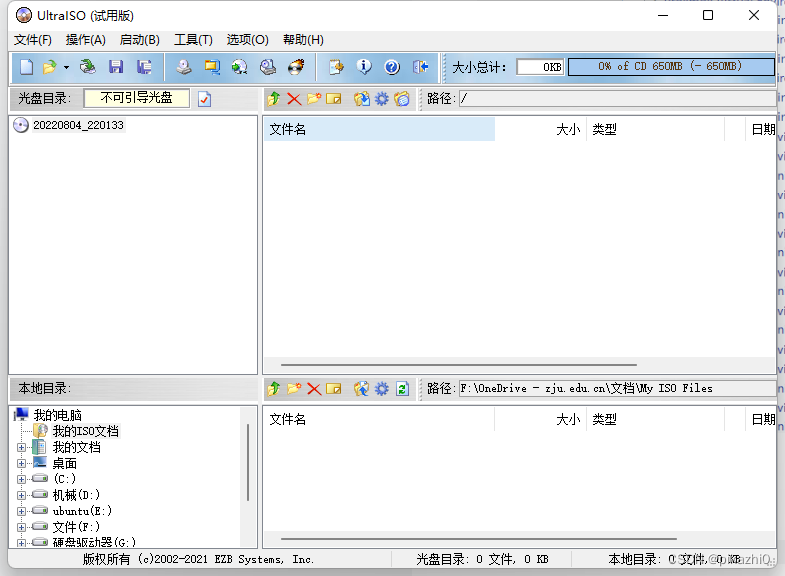The width and height of the screenshot is (785, 576).
Task: Click the Up folder icon in 本地目录 toolbar
Action: point(274,389)
